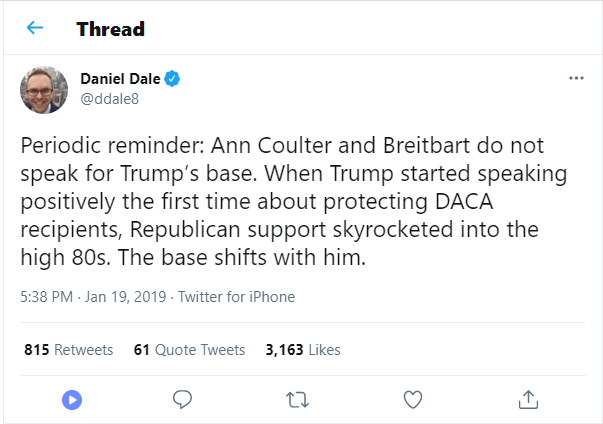Image resolution: width=603 pixels, height=424 pixels.
Task: View the 61 Quote Tweets
Action: tap(189, 350)
